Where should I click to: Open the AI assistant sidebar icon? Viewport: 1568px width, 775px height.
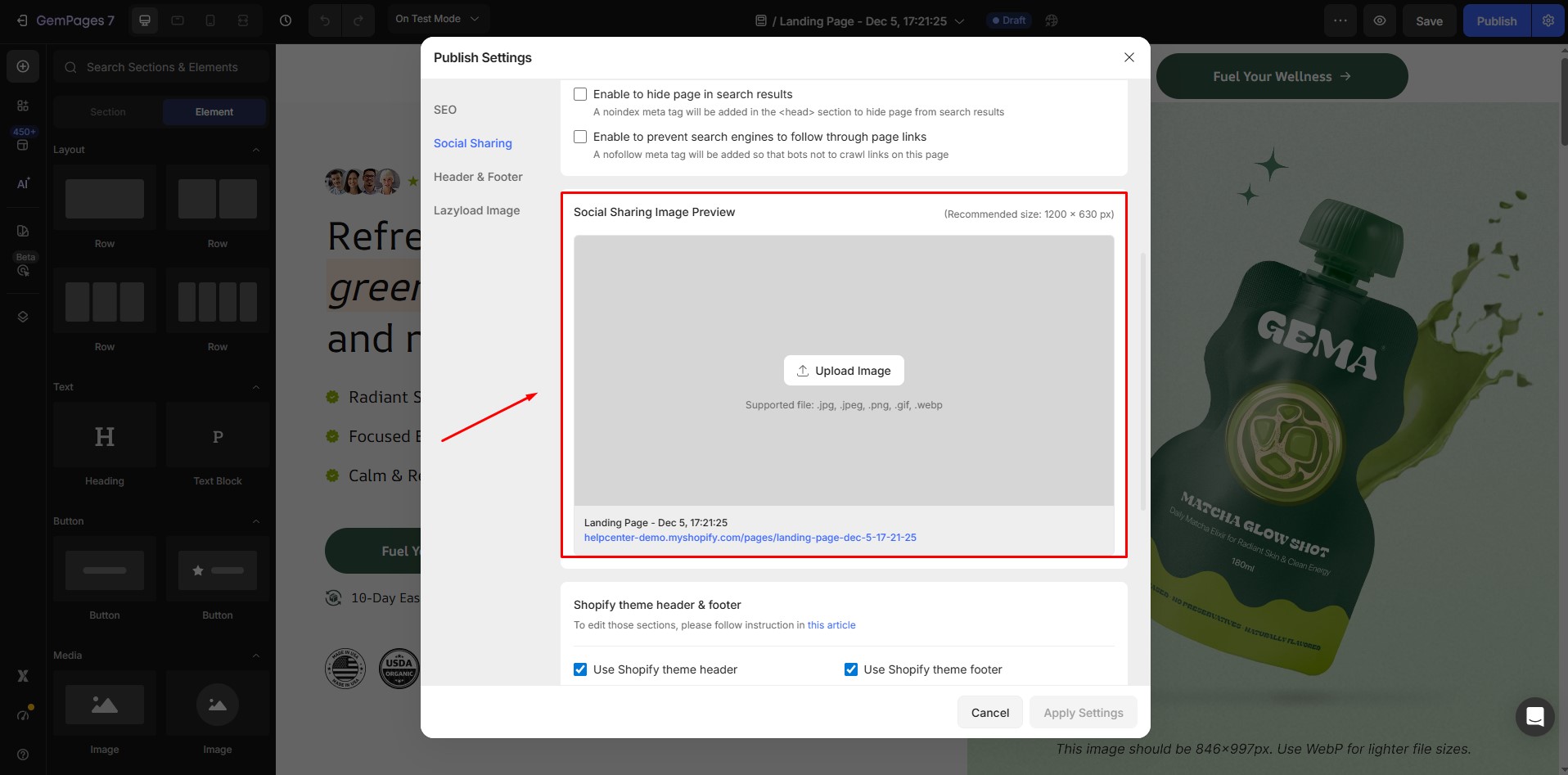(23, 183)
